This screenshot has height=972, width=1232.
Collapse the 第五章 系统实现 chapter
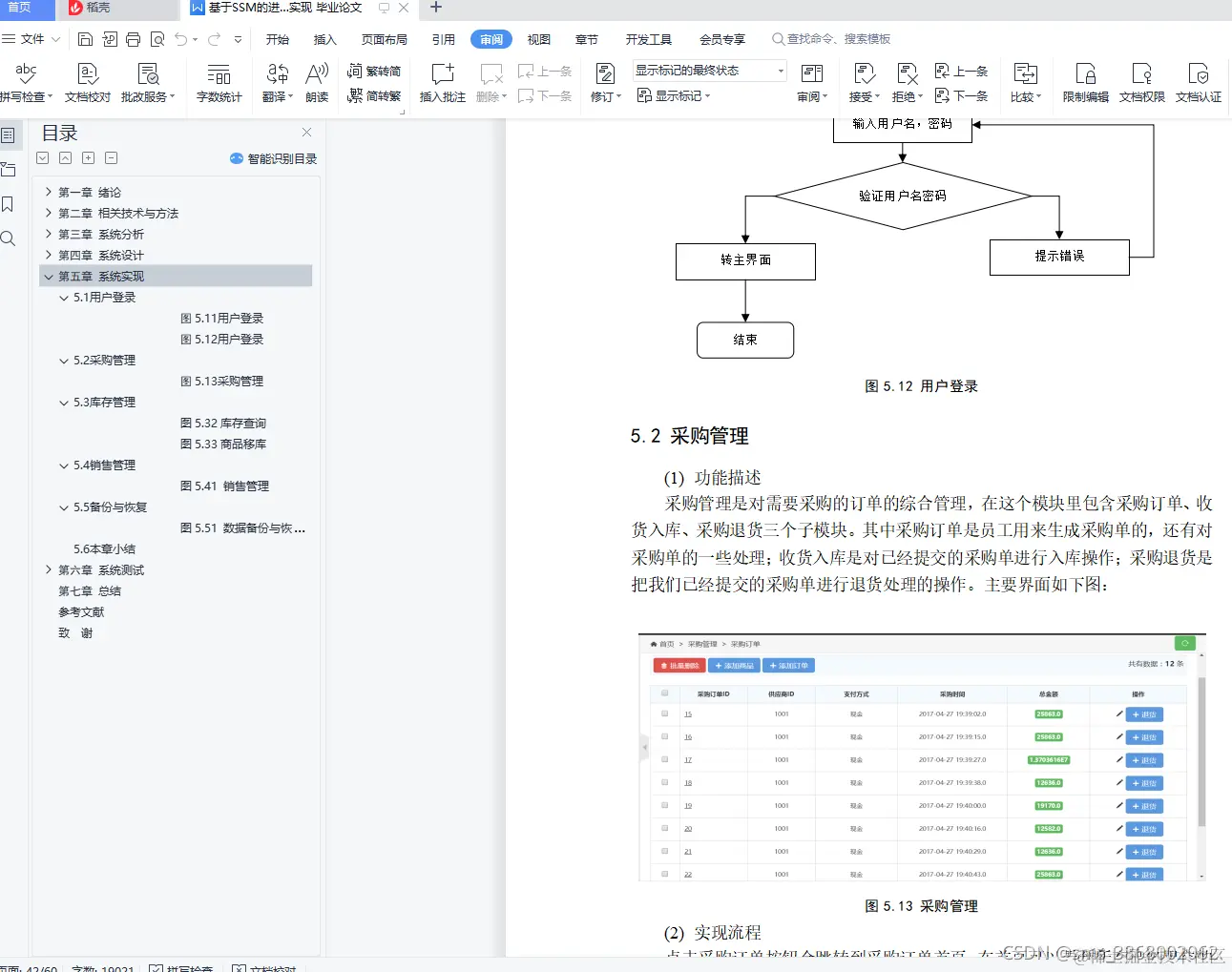click(x=49, y=276)
